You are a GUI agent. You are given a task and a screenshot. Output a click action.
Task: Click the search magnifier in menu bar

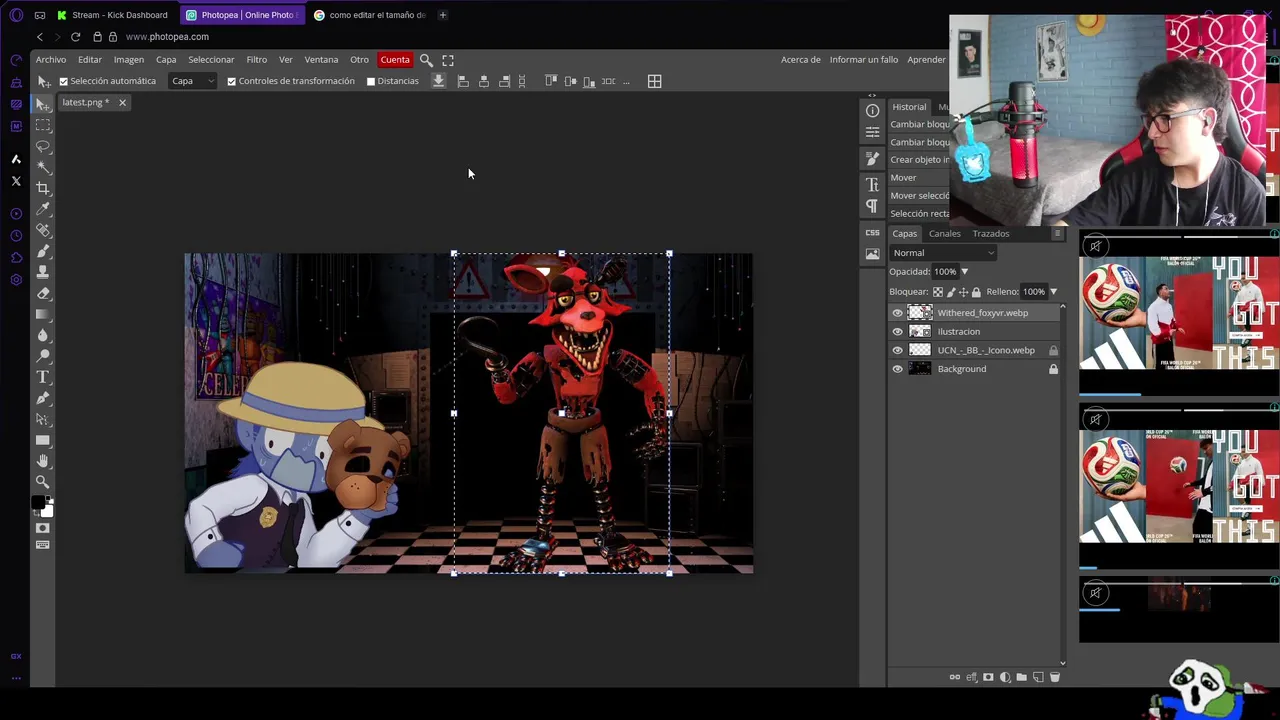[x=426, y=60]
